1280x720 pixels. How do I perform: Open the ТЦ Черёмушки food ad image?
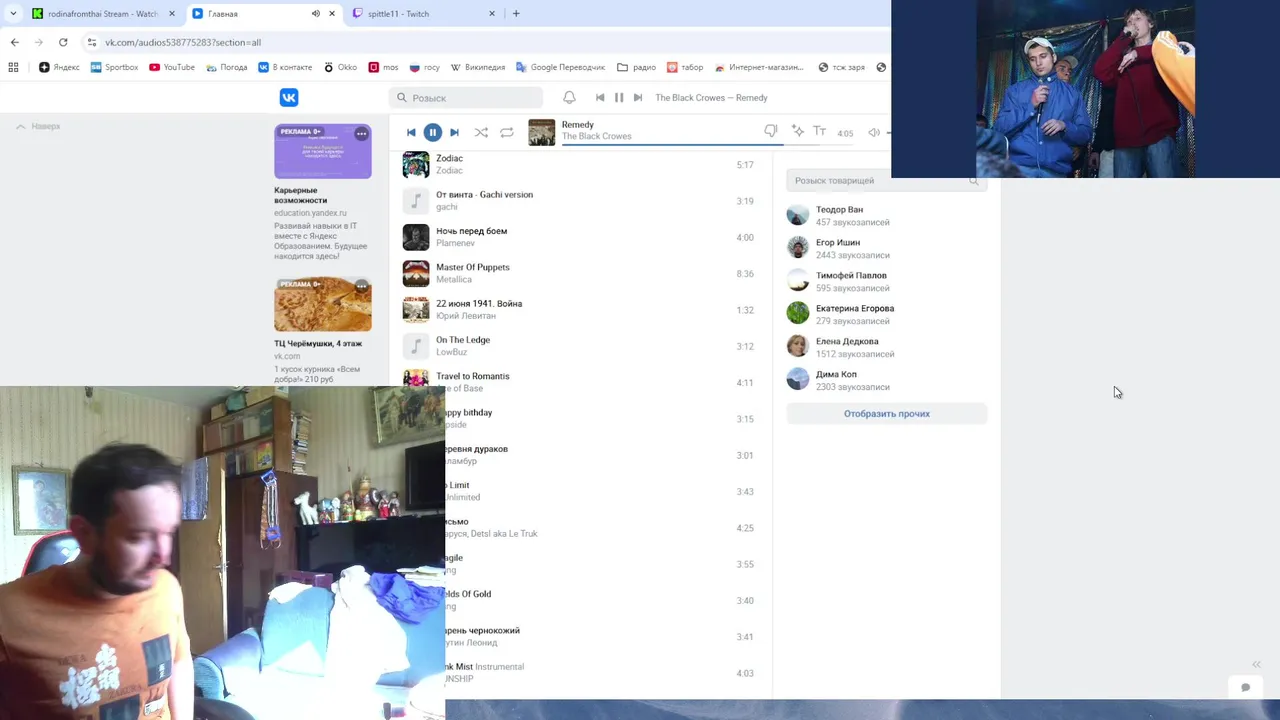[x=323, y=304]
